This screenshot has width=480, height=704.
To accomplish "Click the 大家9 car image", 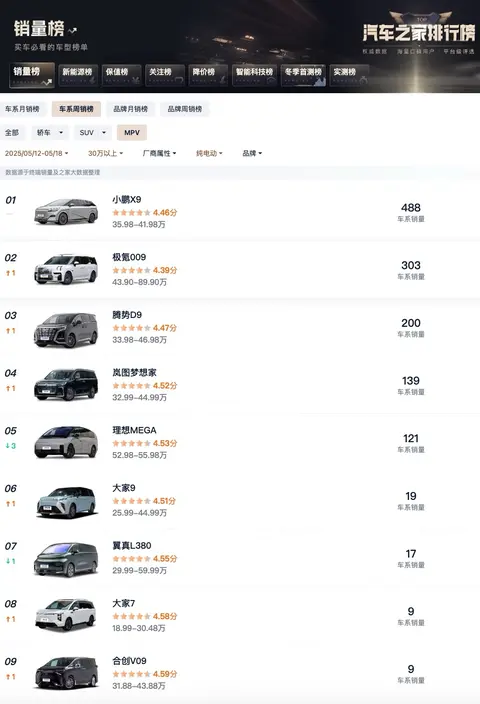I will [x=66, y=502].
